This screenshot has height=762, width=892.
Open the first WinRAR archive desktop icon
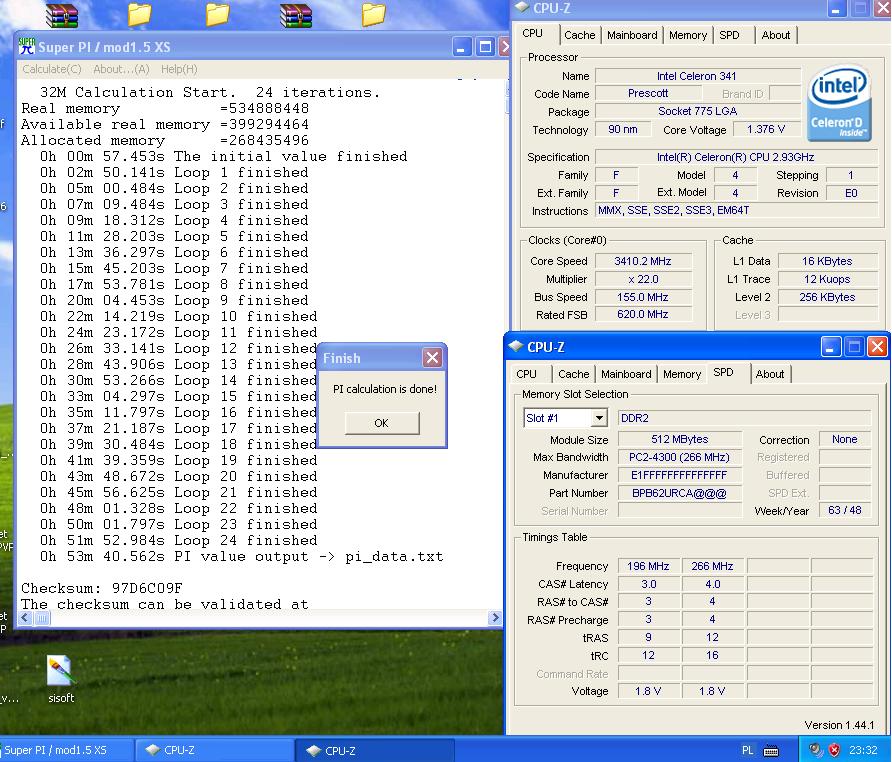(x=61, y=15)
